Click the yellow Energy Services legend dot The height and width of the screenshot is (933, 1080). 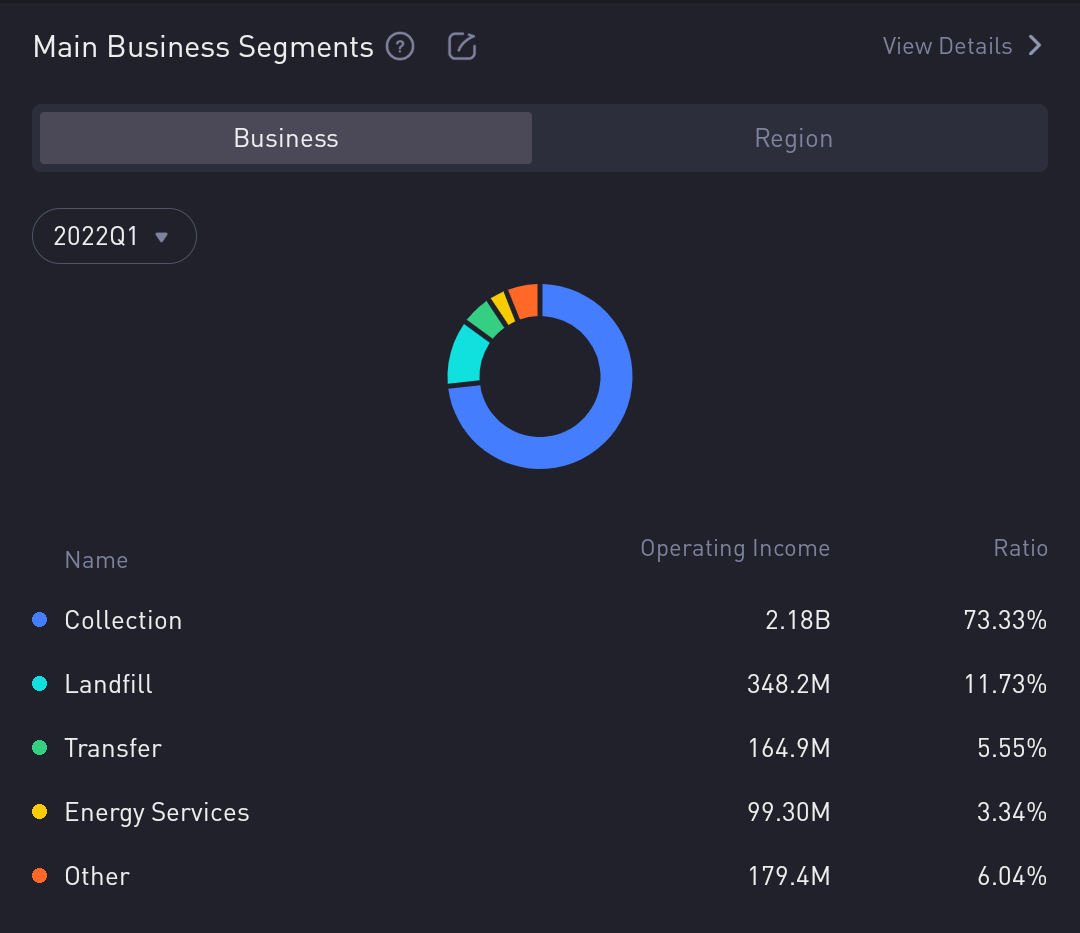point(40,812)
